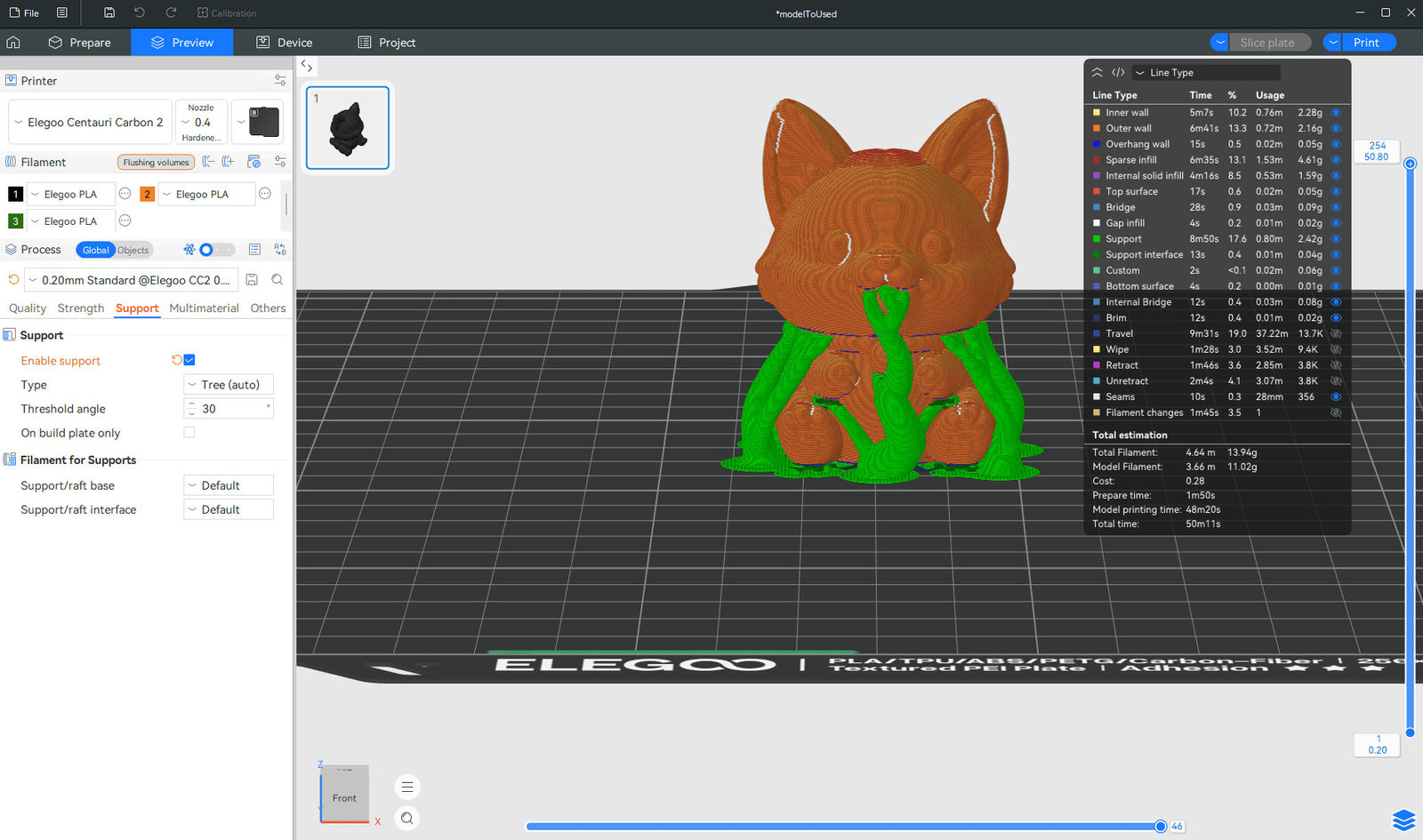Toggle the advanced mode switch in Process row
Image resolution: width=1423 pixels, height=840 pixels.
[x=216, y=250]
